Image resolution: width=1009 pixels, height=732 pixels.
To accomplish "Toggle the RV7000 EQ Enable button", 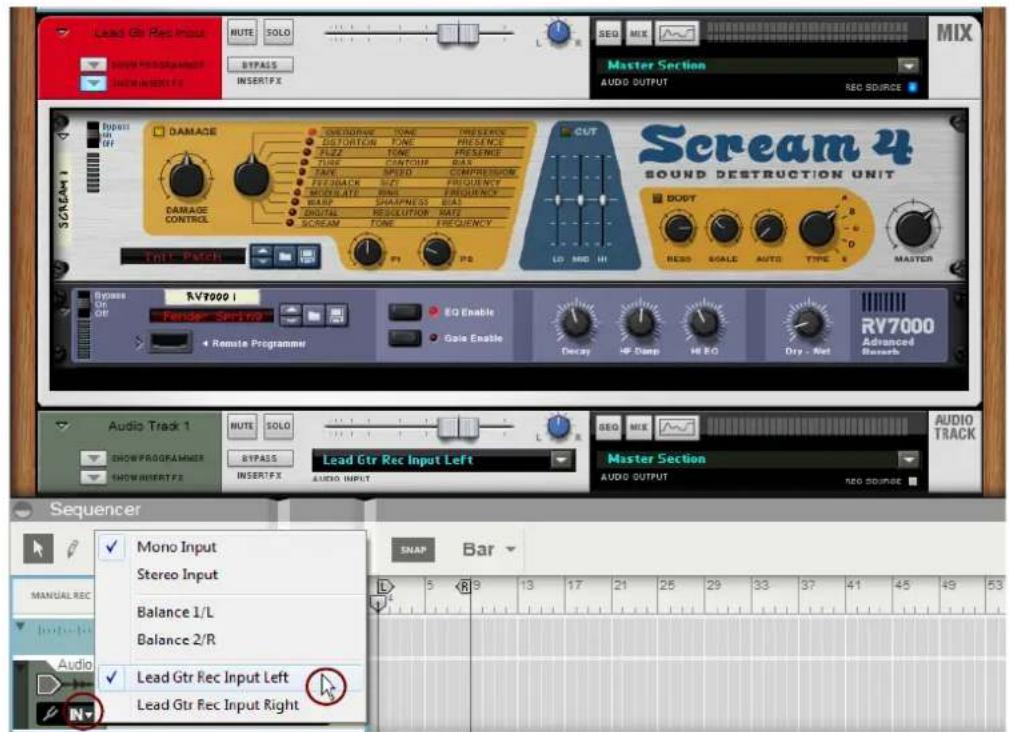I will [x=405, y=312].
